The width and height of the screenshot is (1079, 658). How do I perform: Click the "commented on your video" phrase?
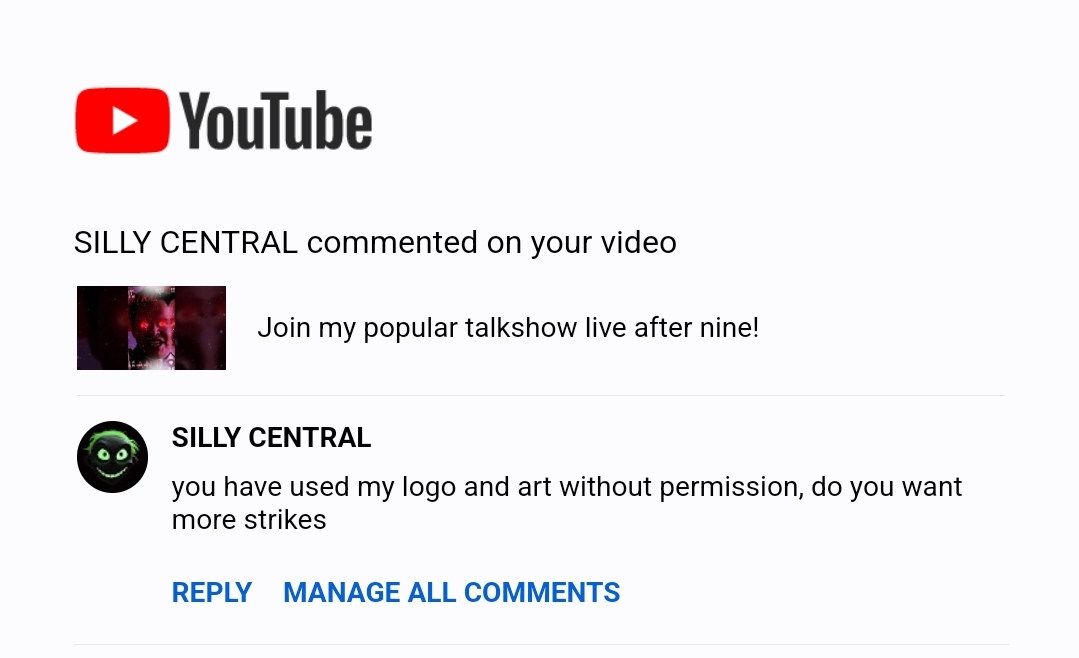point(492,242)
